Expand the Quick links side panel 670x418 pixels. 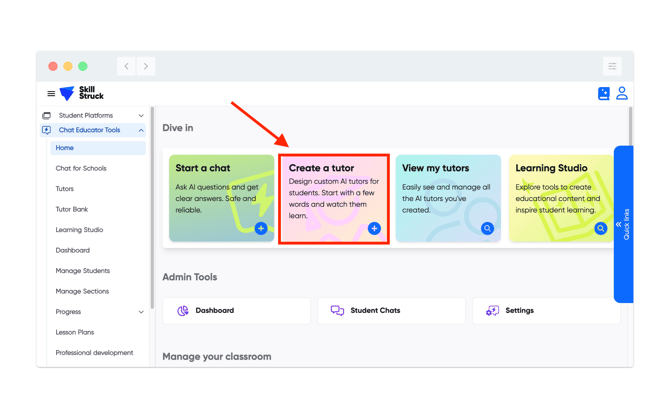623,224
